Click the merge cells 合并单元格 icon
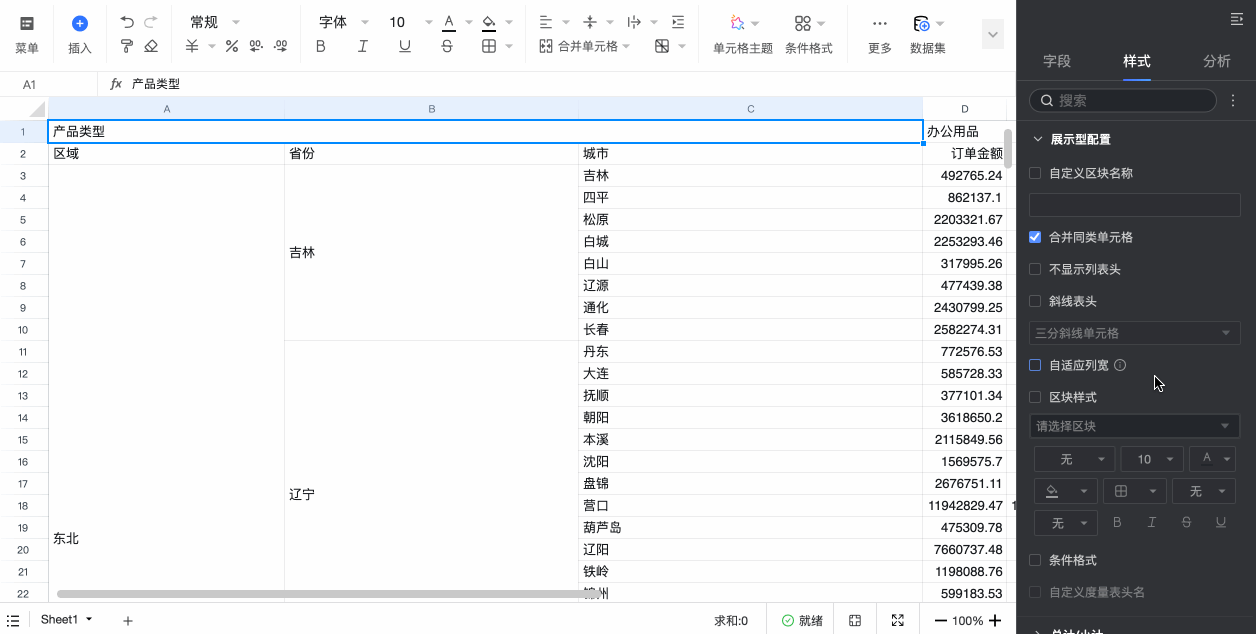 tap(545, 46)
